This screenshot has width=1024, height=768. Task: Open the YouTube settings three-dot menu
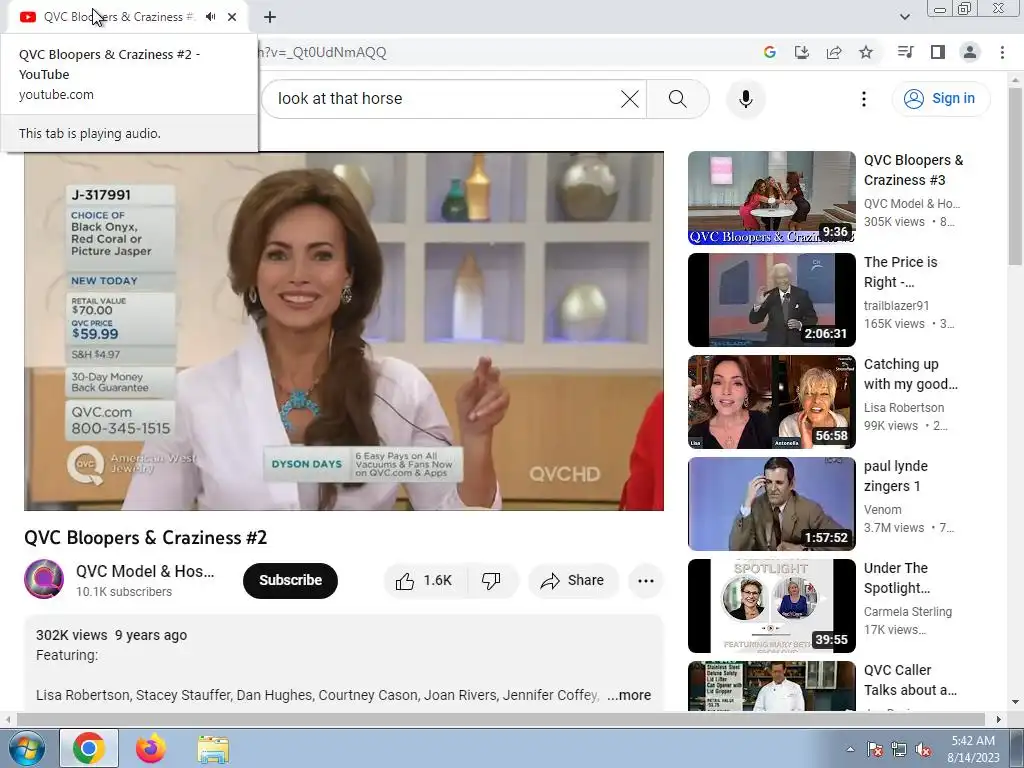863,99
